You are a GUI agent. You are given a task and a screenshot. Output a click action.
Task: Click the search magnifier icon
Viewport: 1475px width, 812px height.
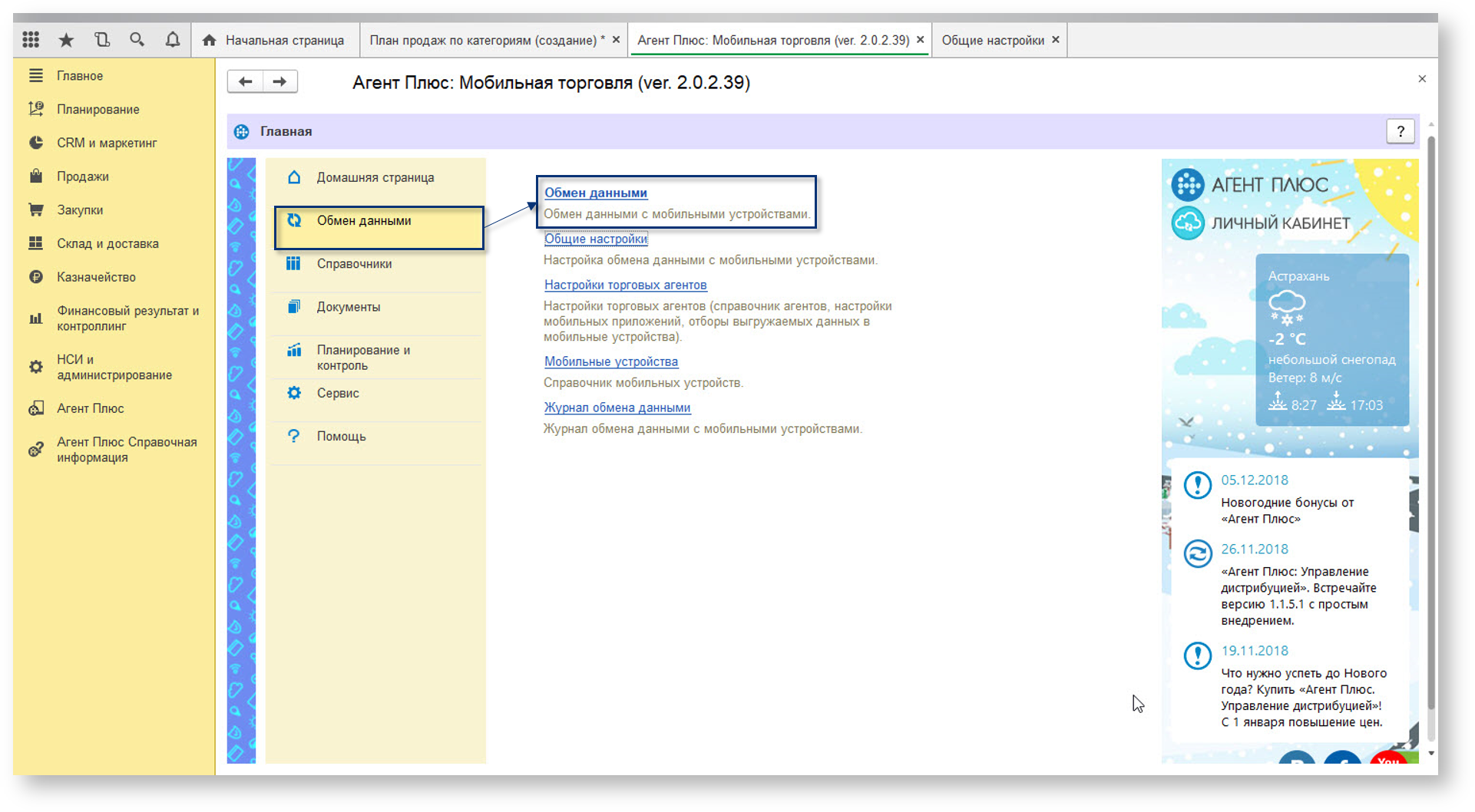(137, 39)
